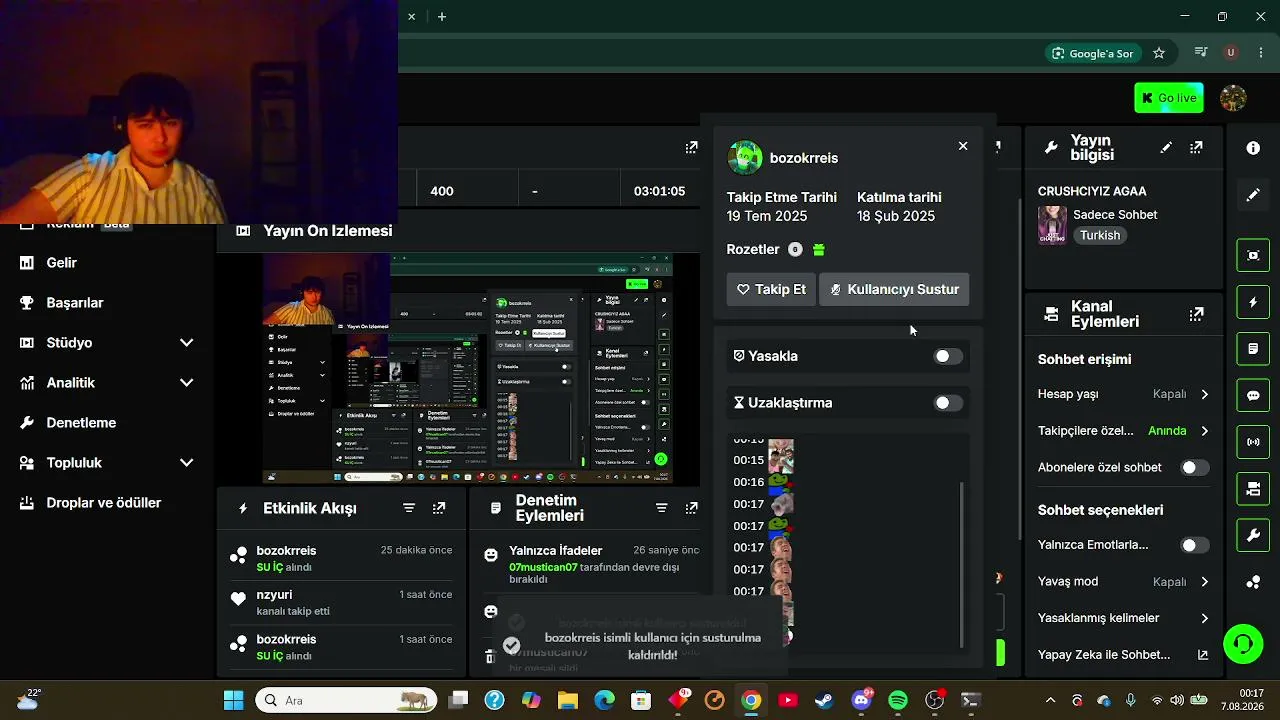Open the user profile avatar next to Go live
The height and width of the screenshot is (720, 1280).
[x=1233, y=98]
